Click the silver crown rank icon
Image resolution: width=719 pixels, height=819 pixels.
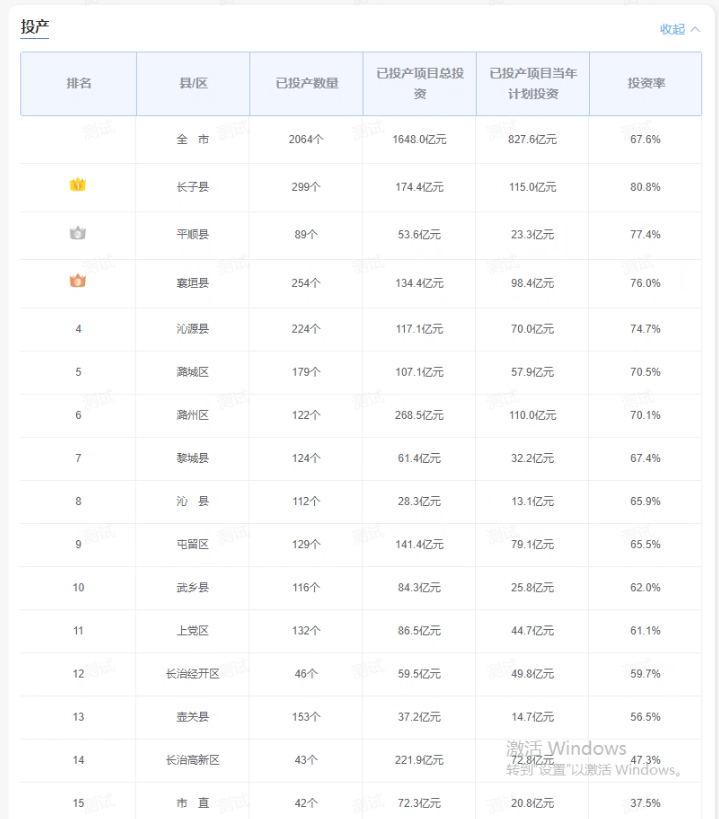[78, 234]
